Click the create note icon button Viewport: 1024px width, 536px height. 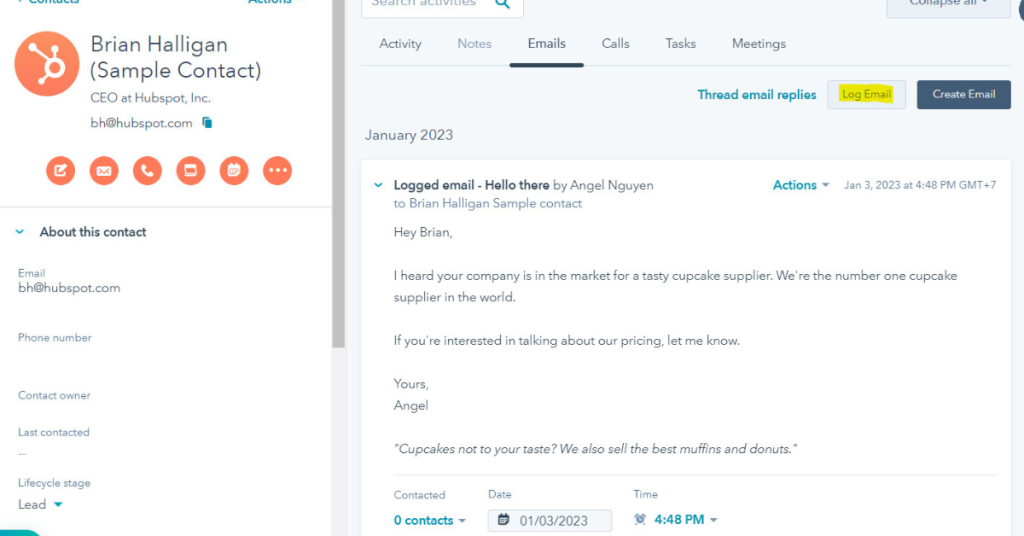(x=61, y=171)
